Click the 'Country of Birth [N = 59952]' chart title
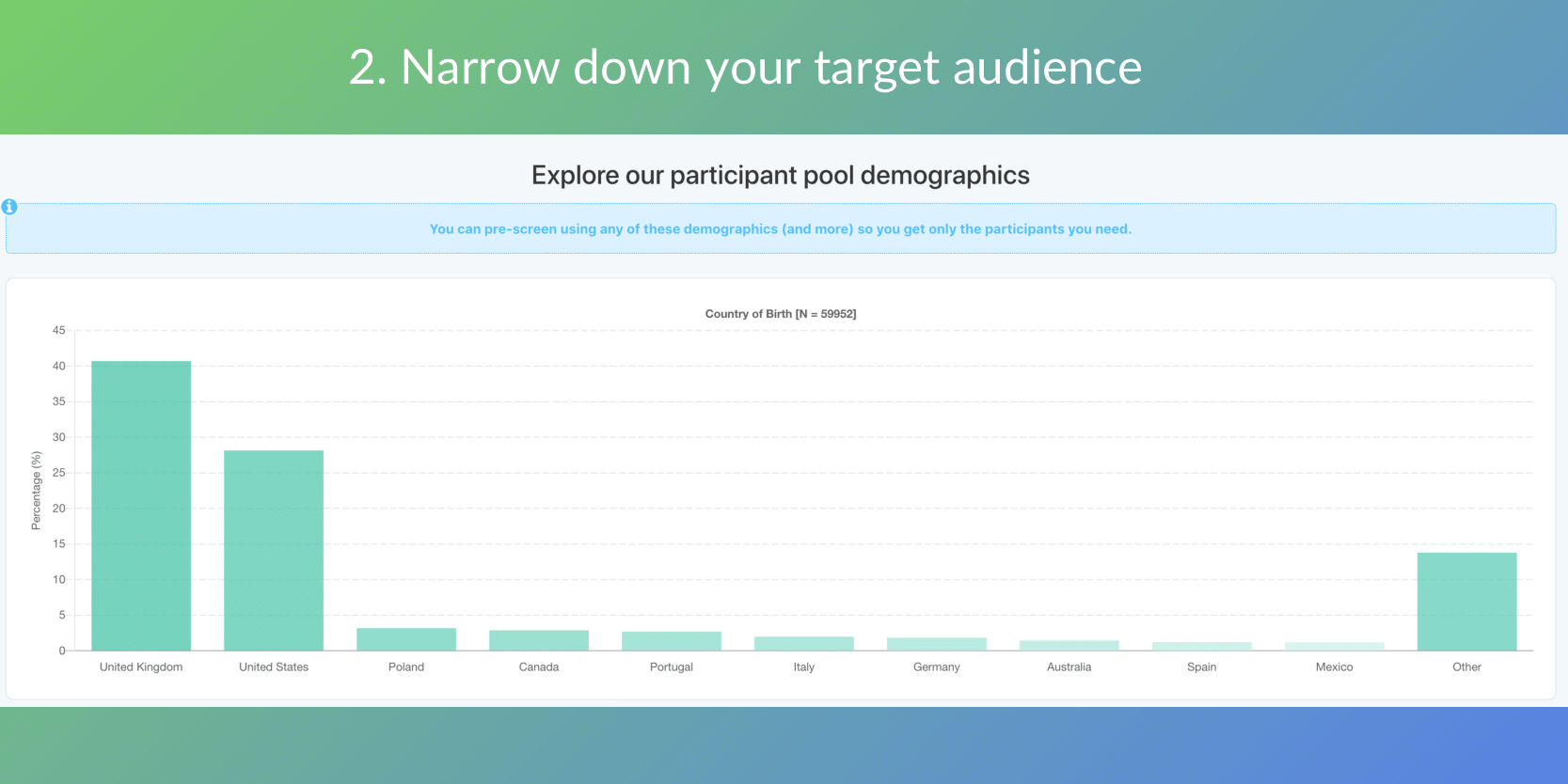 click(x=781, y=314)
